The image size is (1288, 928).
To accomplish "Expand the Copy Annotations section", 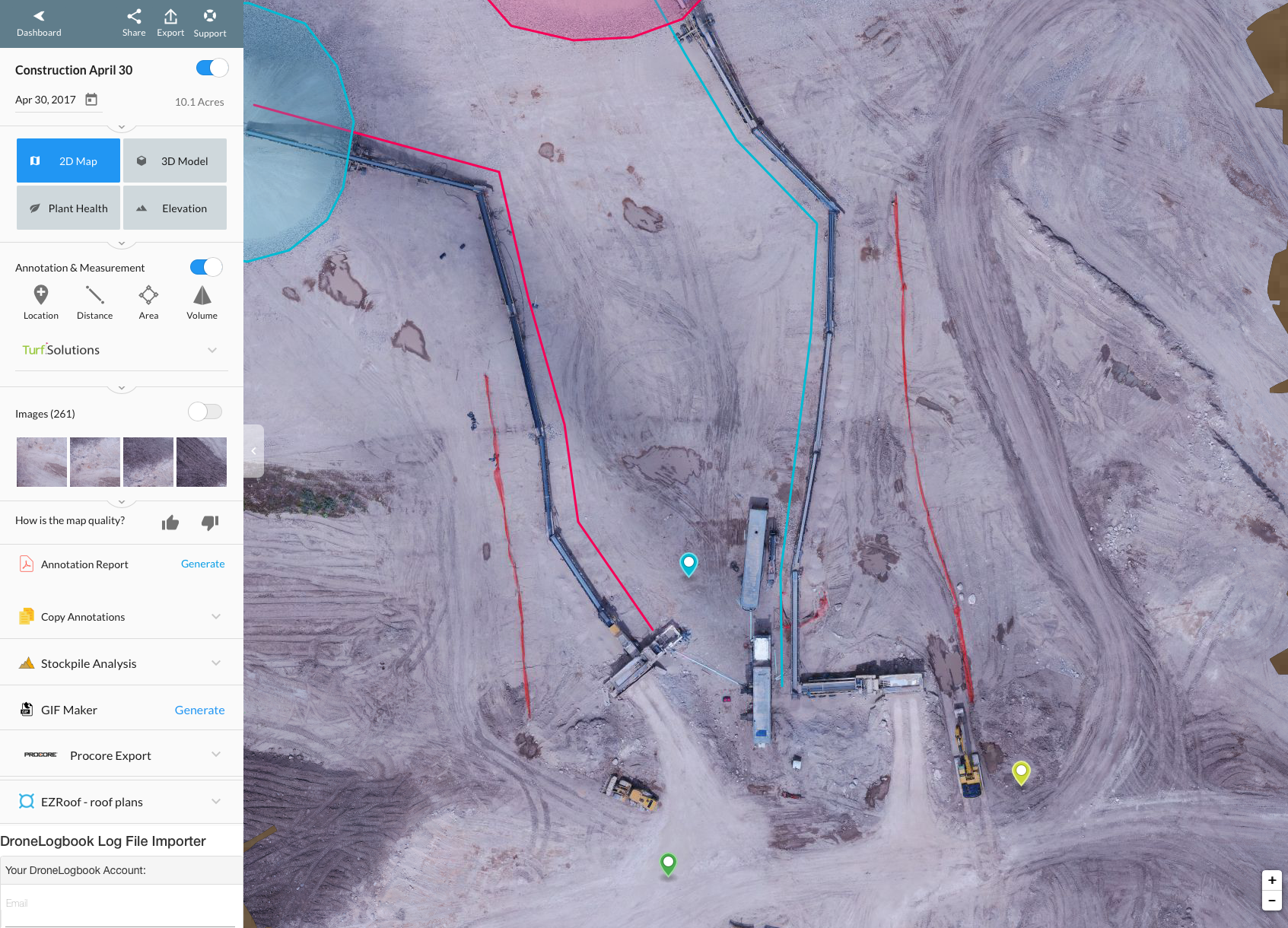I will click(216, 616).
